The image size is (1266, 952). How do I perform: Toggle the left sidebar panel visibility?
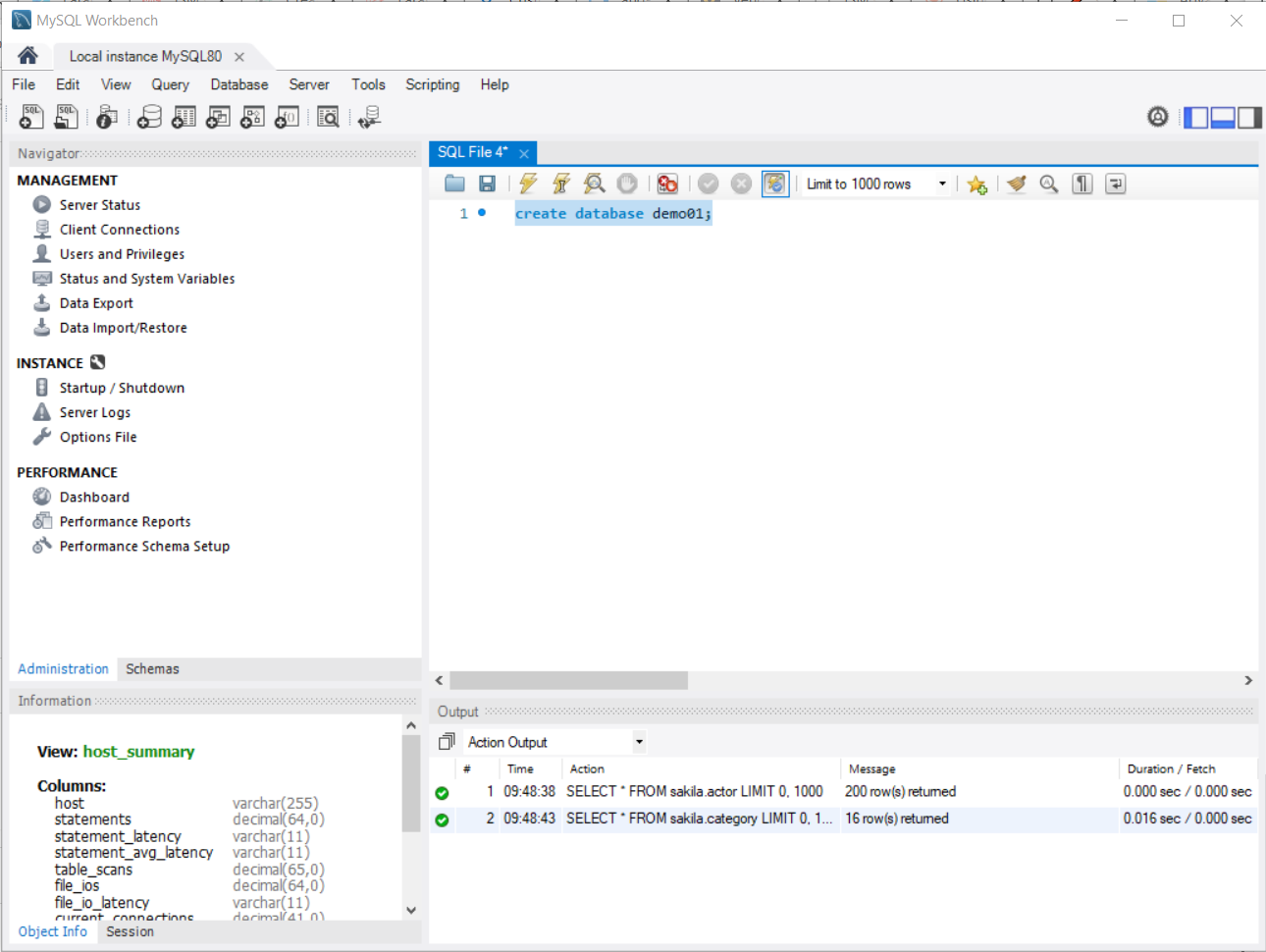[x=1196, y=118]
